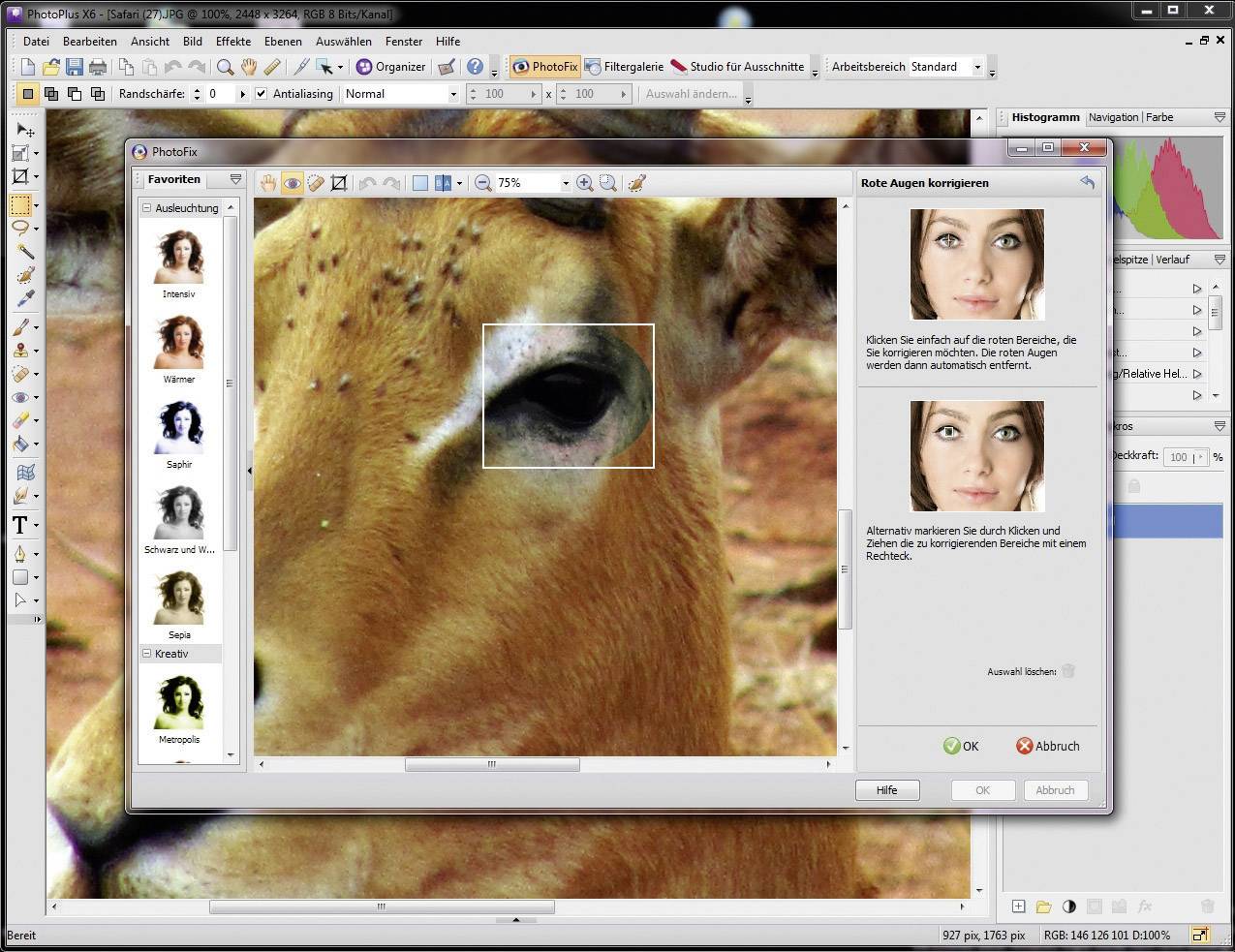Viewport: 1235px width, 952px height.
Task: Click the Auswahl löschen trash icon
Action: pyautogui.click(x=1068, y=671)
